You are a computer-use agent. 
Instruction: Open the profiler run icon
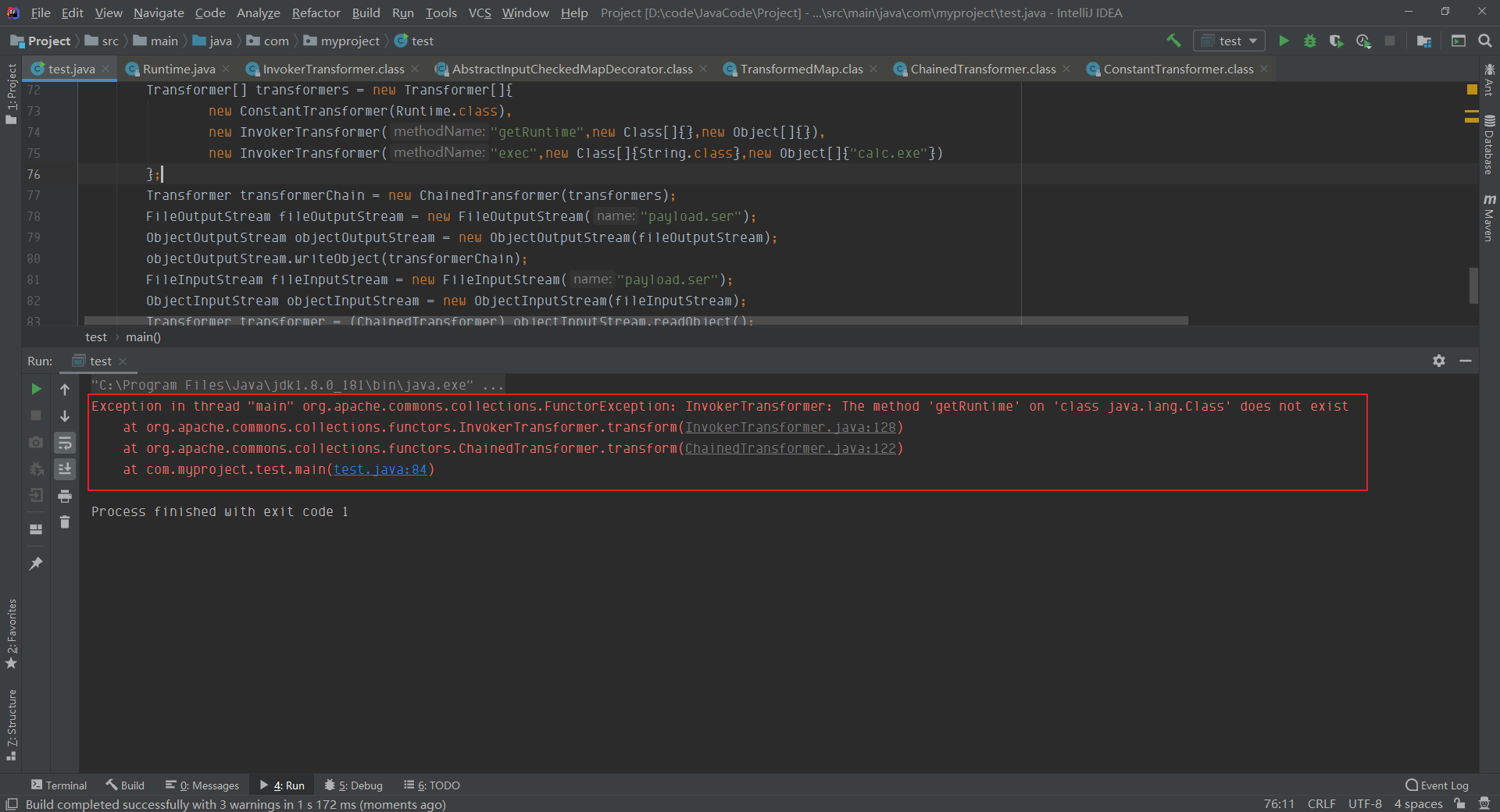pyautogui.click(x=1363, y=41)
